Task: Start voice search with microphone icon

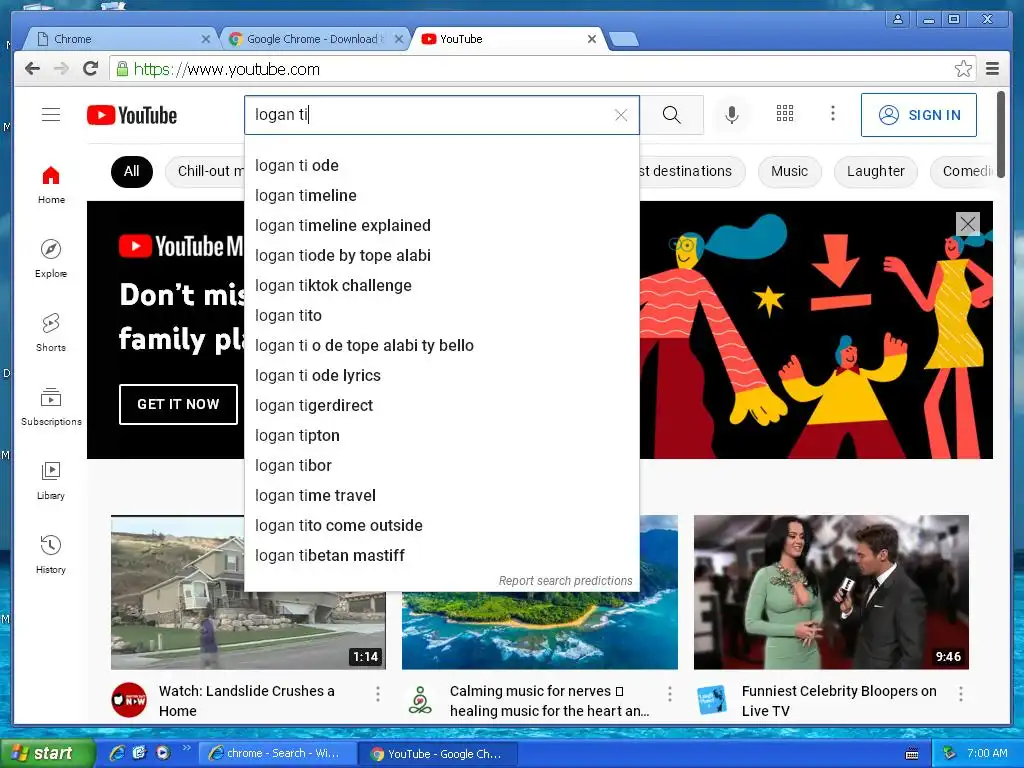Action: click(x=732, y=115)
